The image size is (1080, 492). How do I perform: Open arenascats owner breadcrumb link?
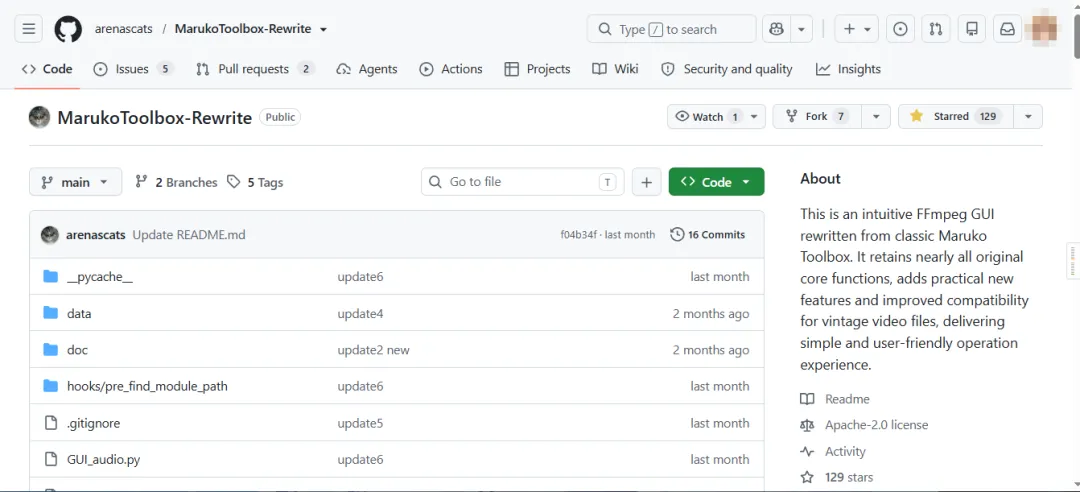click(123, 29)
